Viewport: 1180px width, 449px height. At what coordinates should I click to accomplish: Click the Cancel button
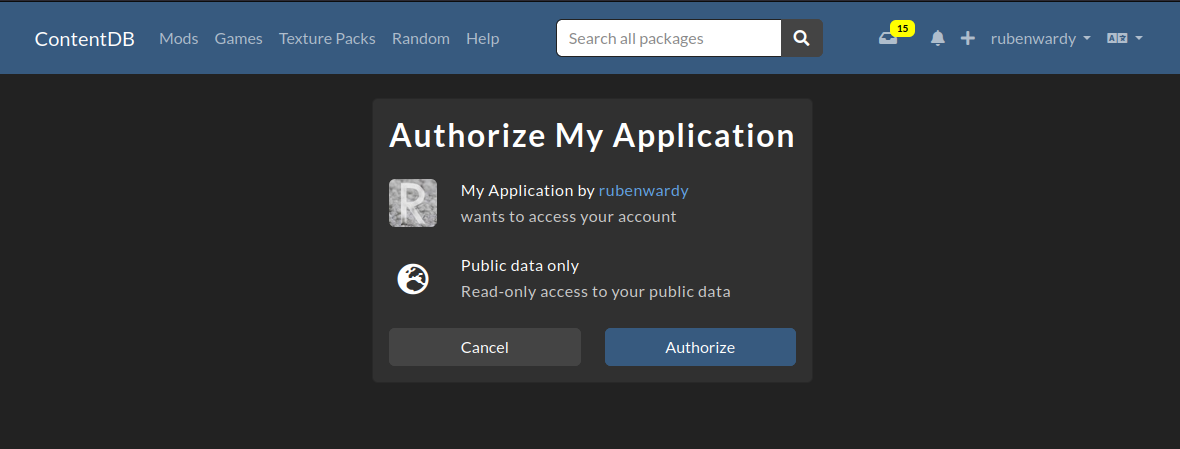coord(485,347)
